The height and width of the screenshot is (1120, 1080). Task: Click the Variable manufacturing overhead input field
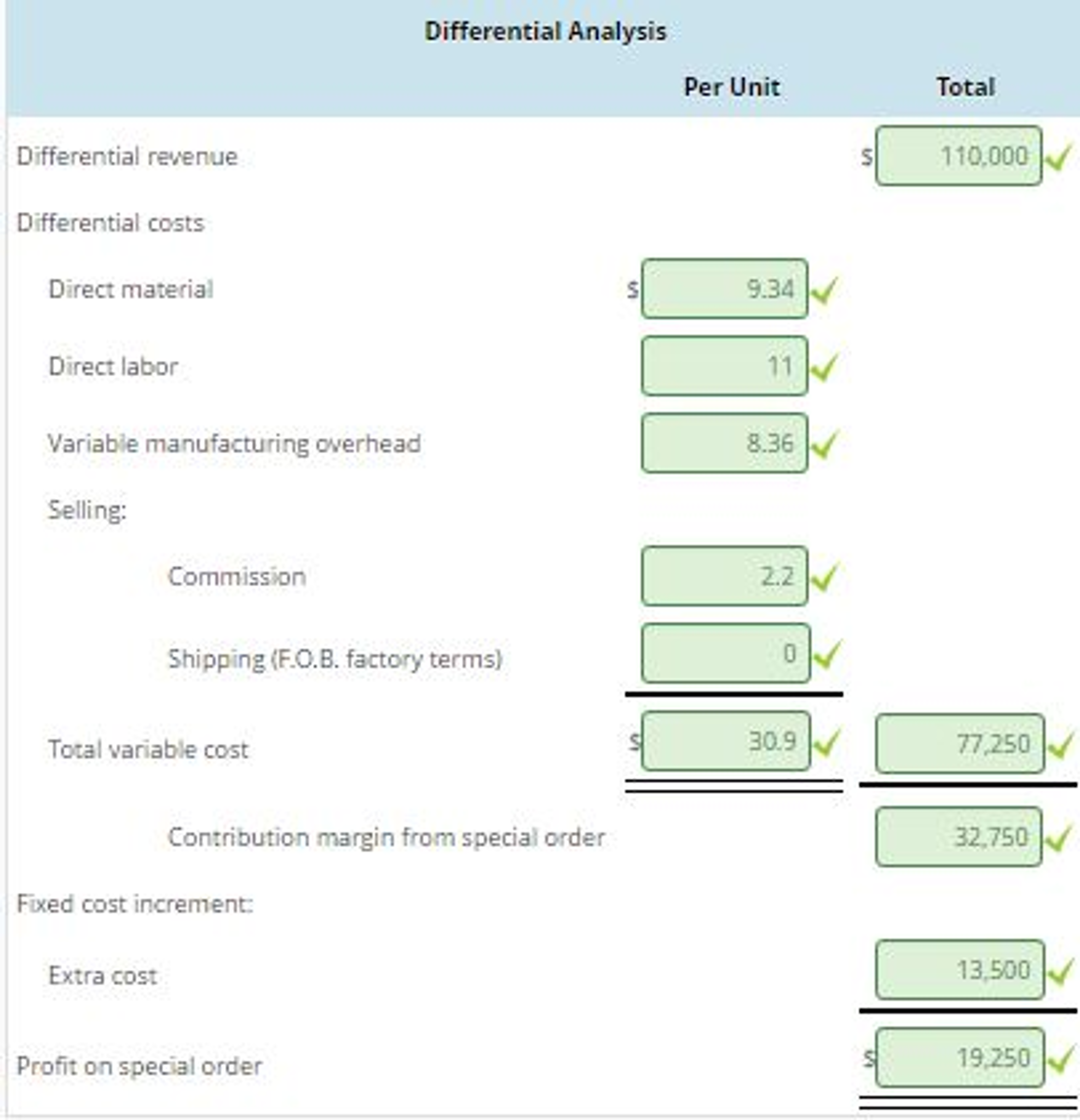click(724, 443)
